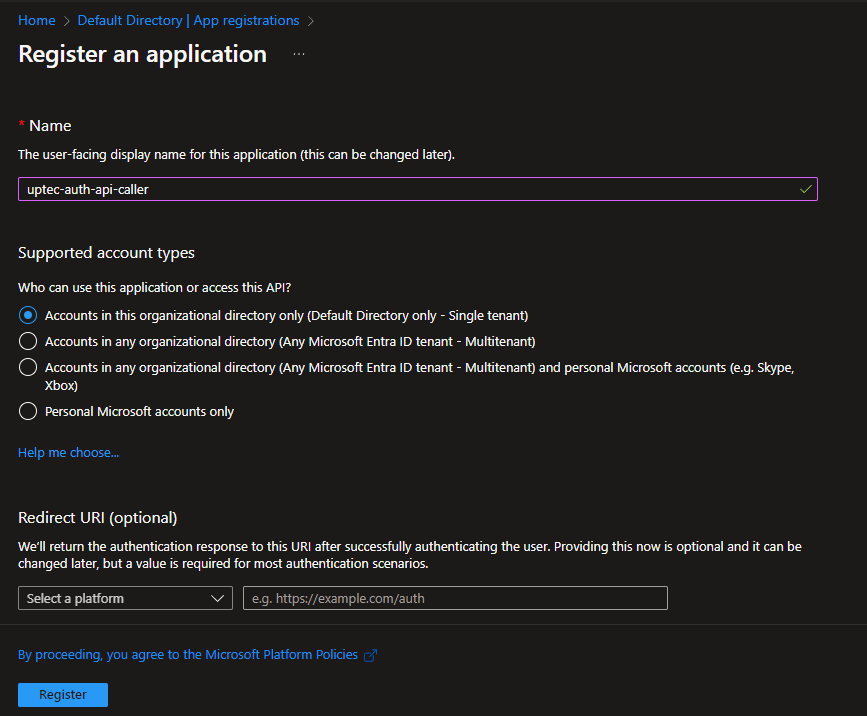Click the breadcrumb chevron after App registrations
867x716 pixels.
point(311,21)
